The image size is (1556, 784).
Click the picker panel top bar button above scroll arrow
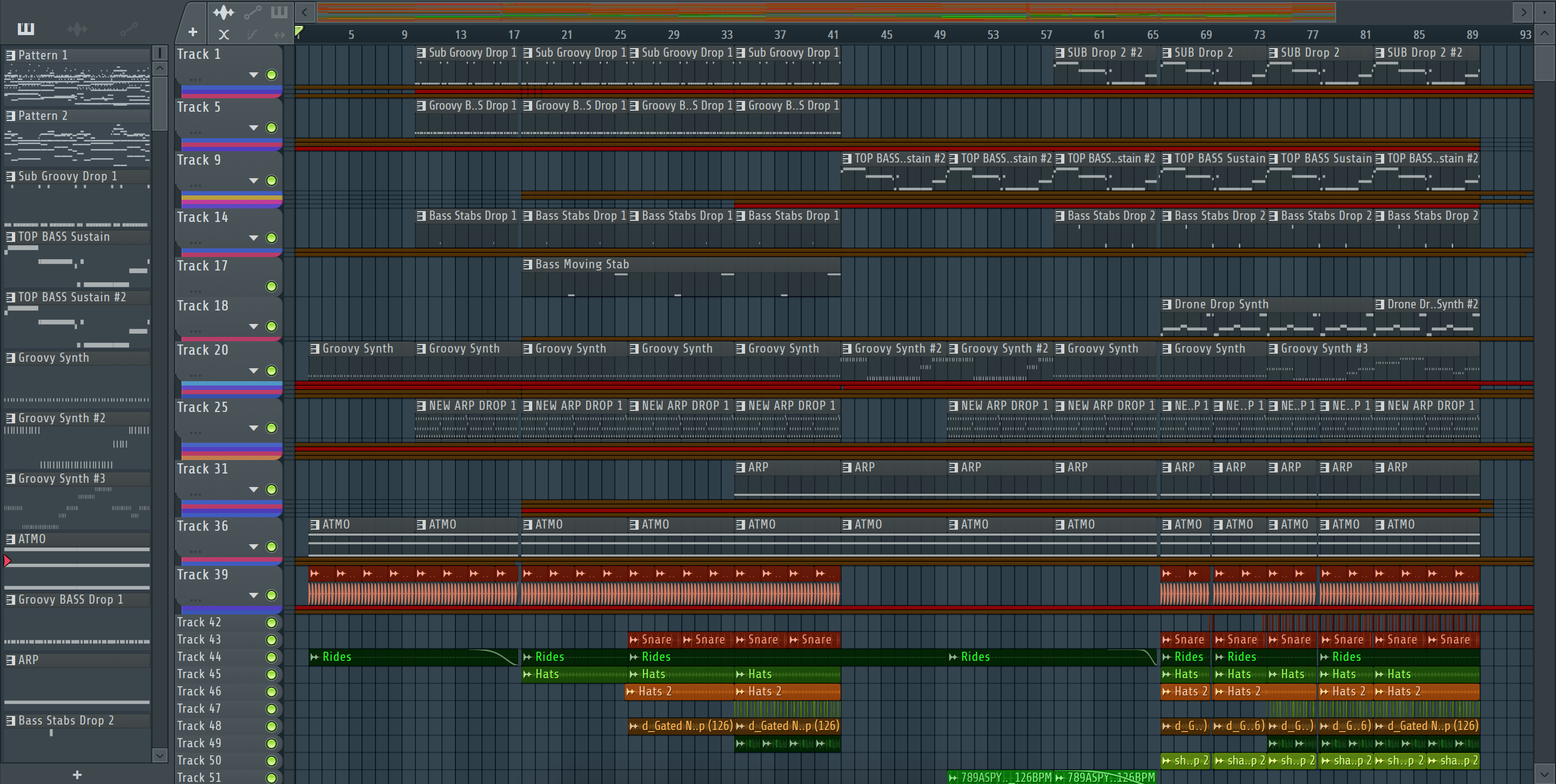point(159,52)
